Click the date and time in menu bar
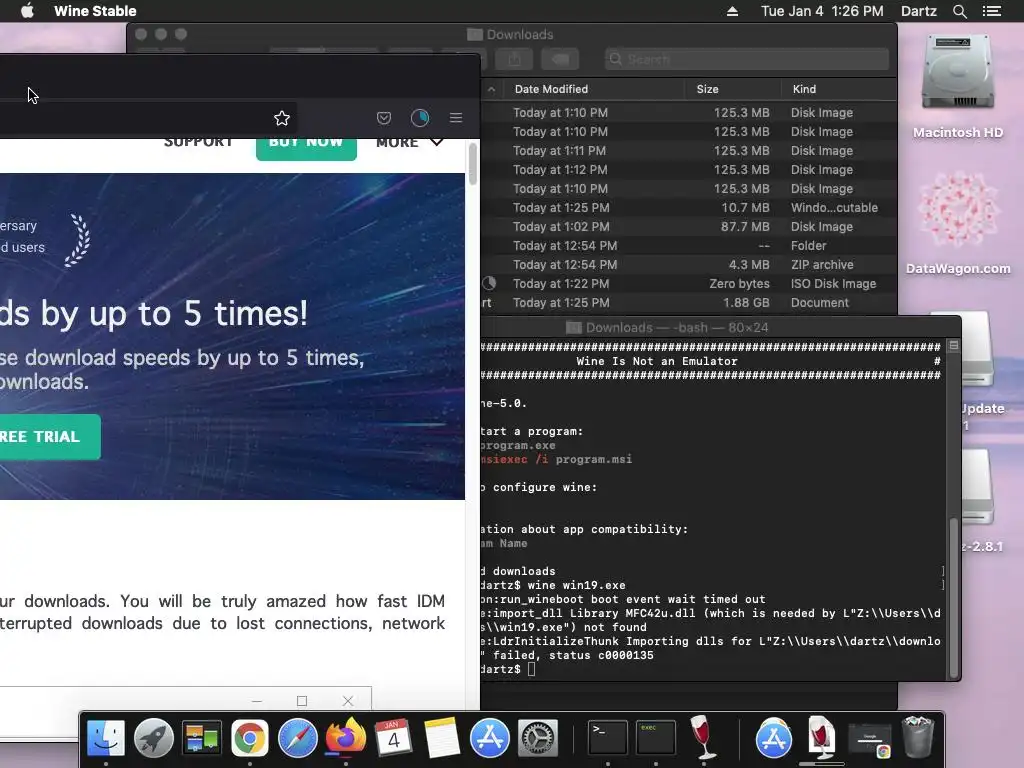The height and width of the screenshot is (768, 1024). 822,11
